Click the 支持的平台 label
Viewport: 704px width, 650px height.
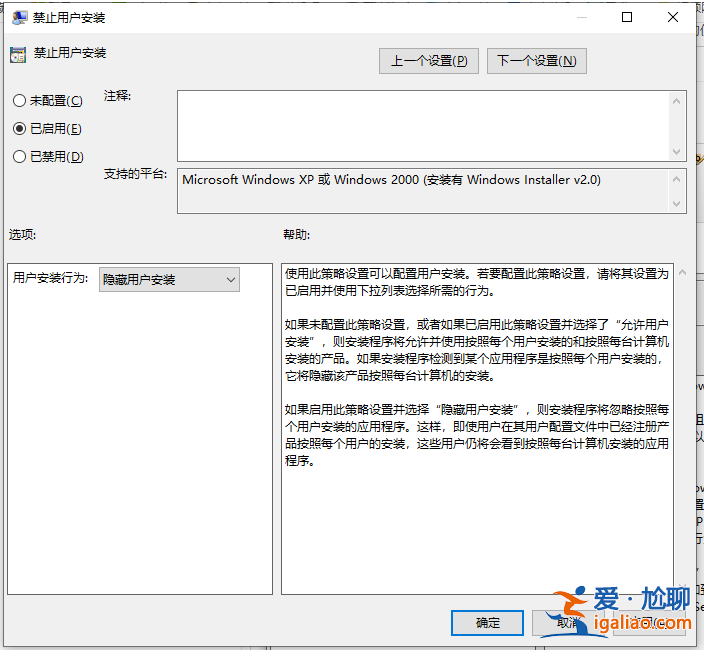pos(135,174)
